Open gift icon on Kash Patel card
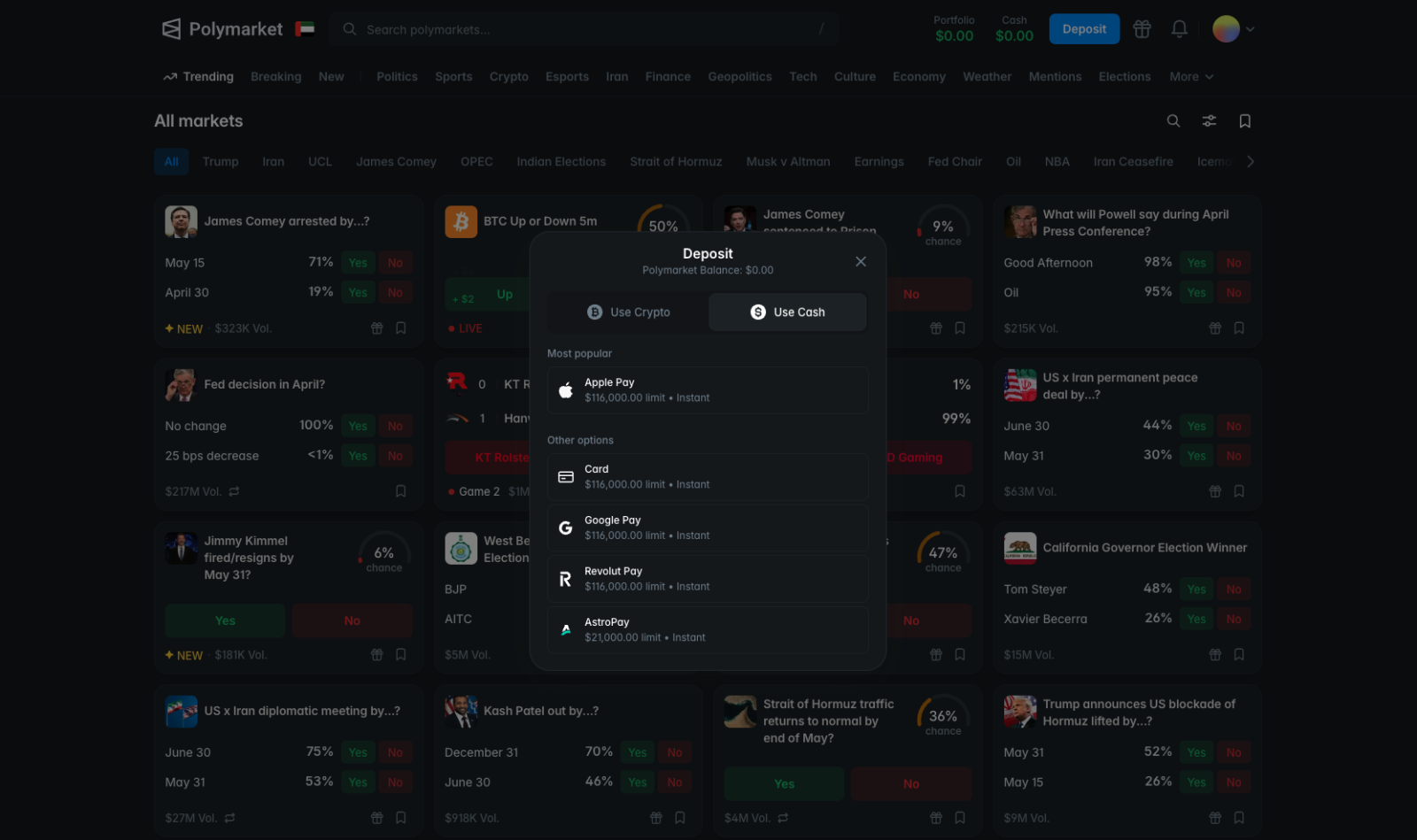1417x840 pixels. pyautogui.click(x=656, y=818)
